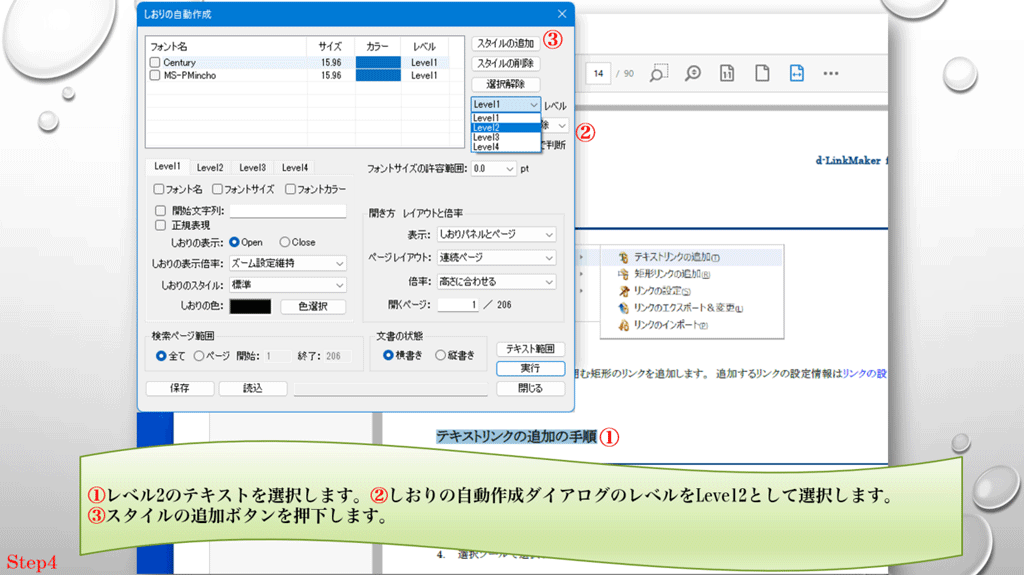Click the fit full page icon
Image resolution: width=1024 pixels, height=575 pixels.
pyautogui.click(x=762, y=73)
